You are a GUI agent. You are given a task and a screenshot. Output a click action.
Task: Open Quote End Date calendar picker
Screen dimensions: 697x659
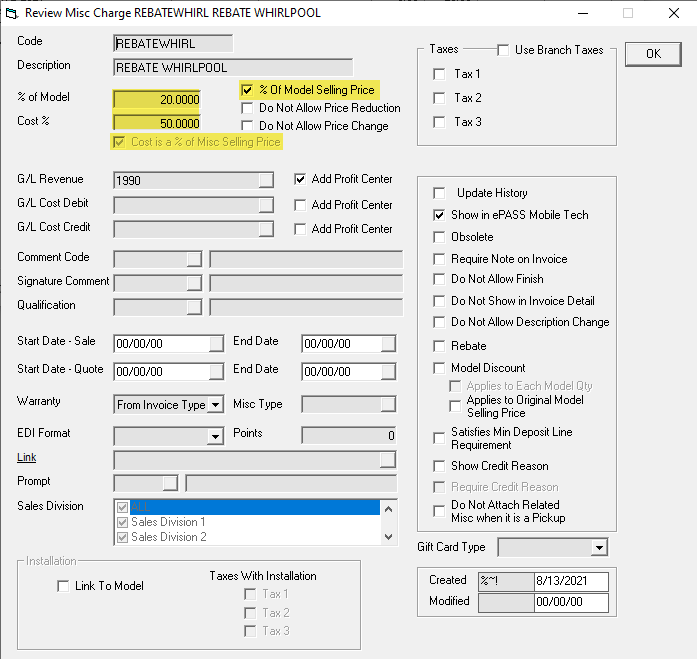coord(388,371)
